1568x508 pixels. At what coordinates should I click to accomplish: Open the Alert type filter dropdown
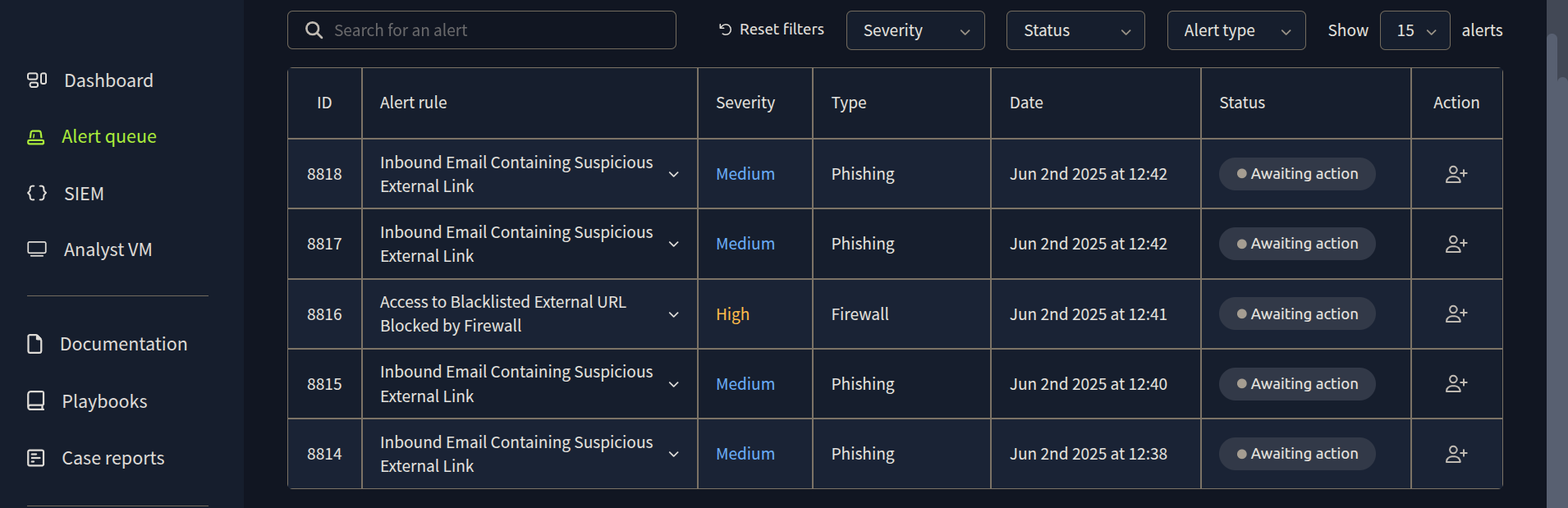[1236, 30]
